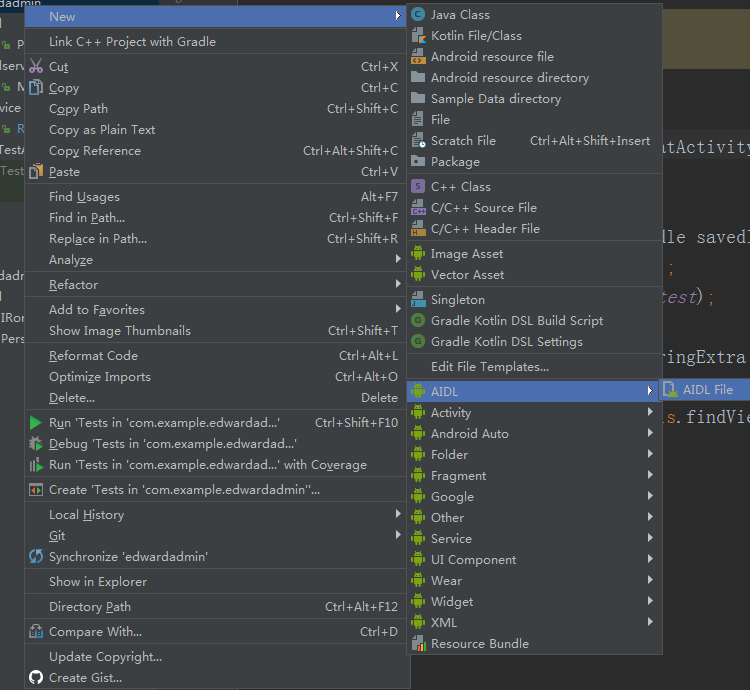
Task: Click the Run with Coverage icon
Action: click(x=36, y=465)
